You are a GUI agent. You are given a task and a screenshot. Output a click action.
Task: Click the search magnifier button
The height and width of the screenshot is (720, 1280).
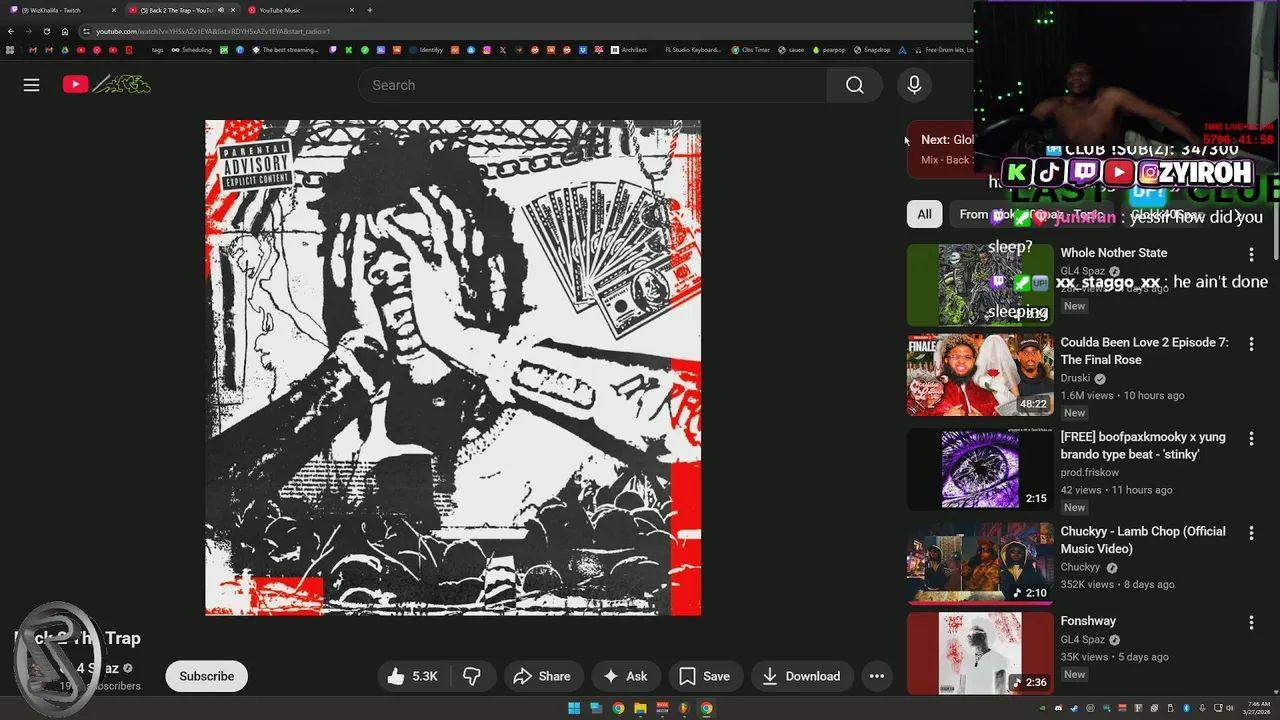854,85
